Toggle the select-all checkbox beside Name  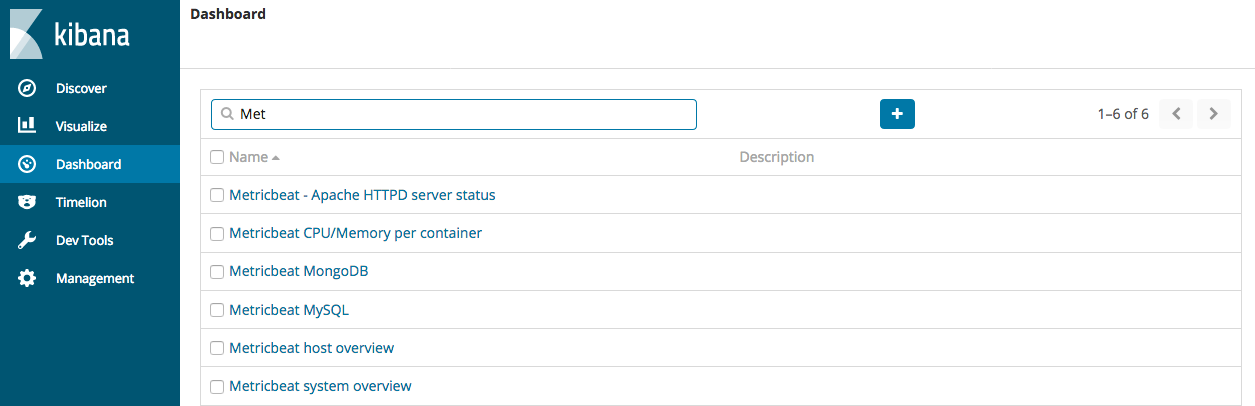[217, 157]
